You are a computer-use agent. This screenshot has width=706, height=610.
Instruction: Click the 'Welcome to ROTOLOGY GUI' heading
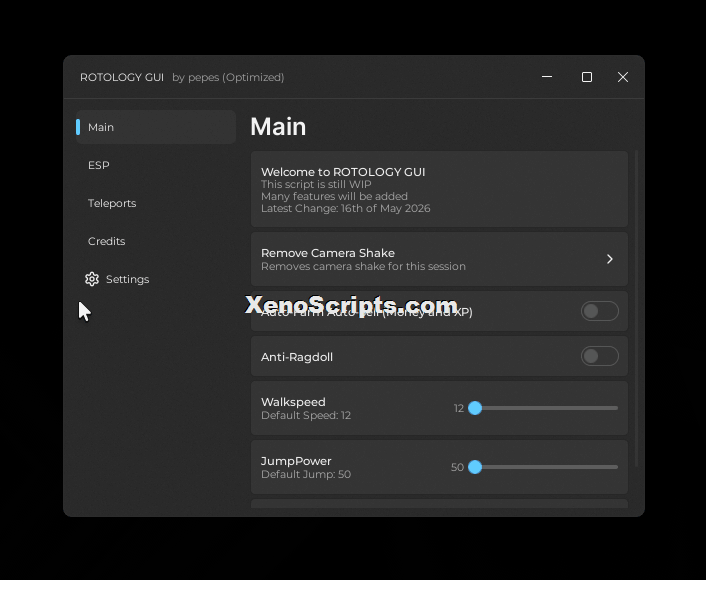(343, 172)
